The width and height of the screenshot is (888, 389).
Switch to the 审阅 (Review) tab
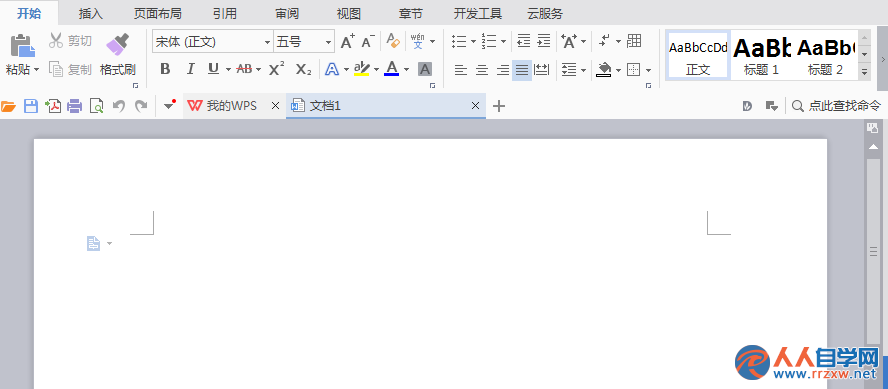pyautogui.click(x=287, y=13)
